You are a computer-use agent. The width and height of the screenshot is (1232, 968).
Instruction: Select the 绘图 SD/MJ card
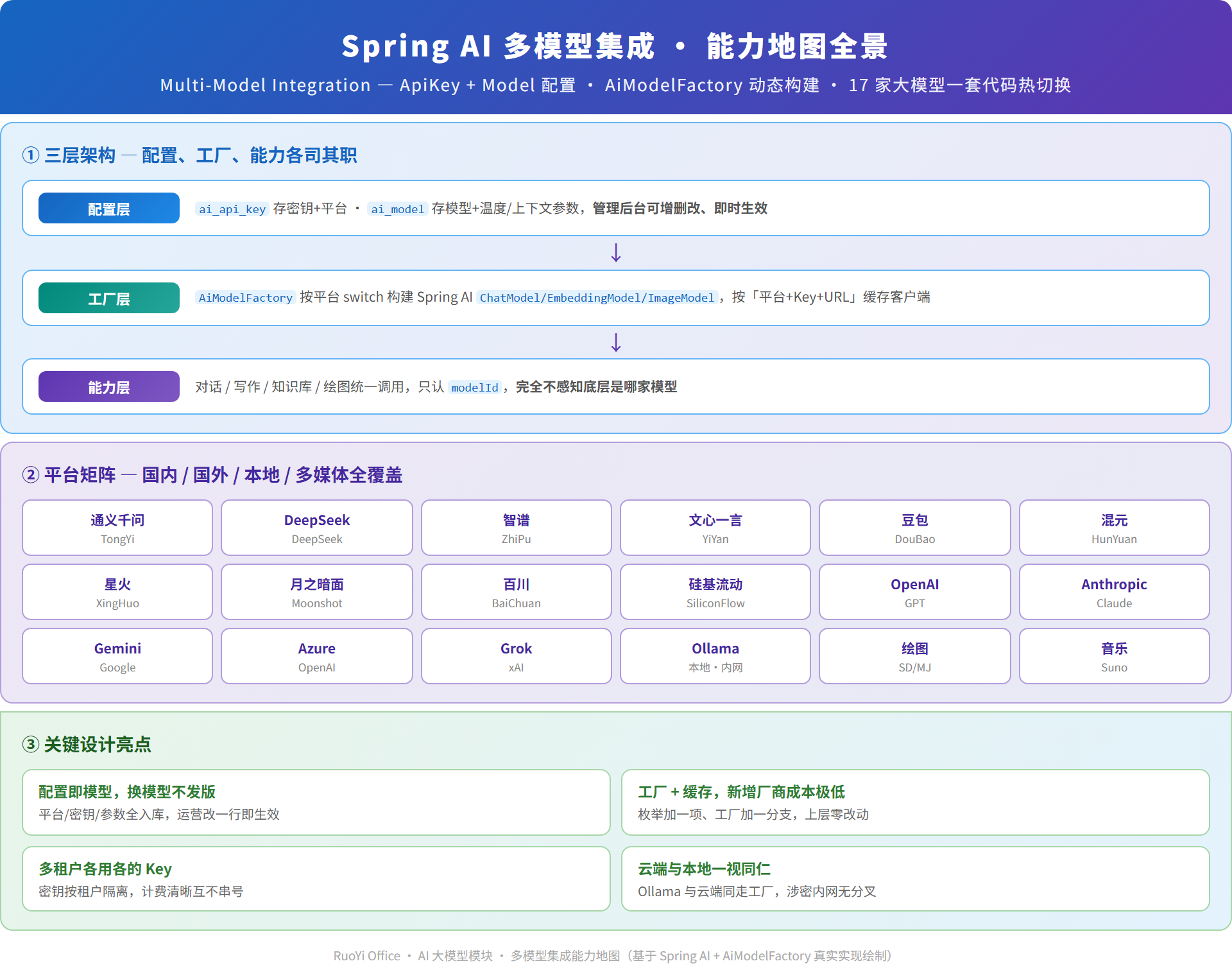coord(915,656)
